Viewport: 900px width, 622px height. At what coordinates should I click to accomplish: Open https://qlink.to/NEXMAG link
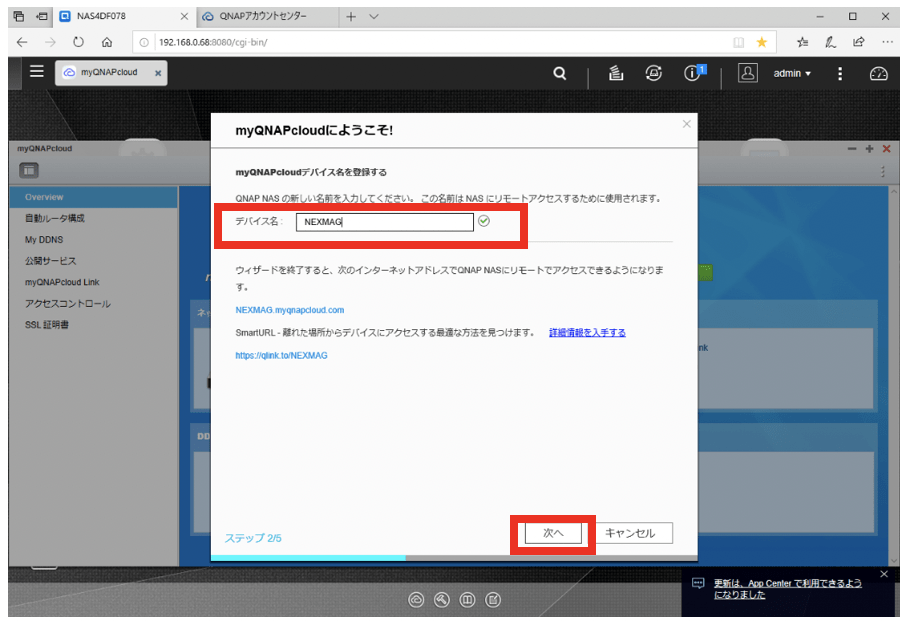point(281,356)
